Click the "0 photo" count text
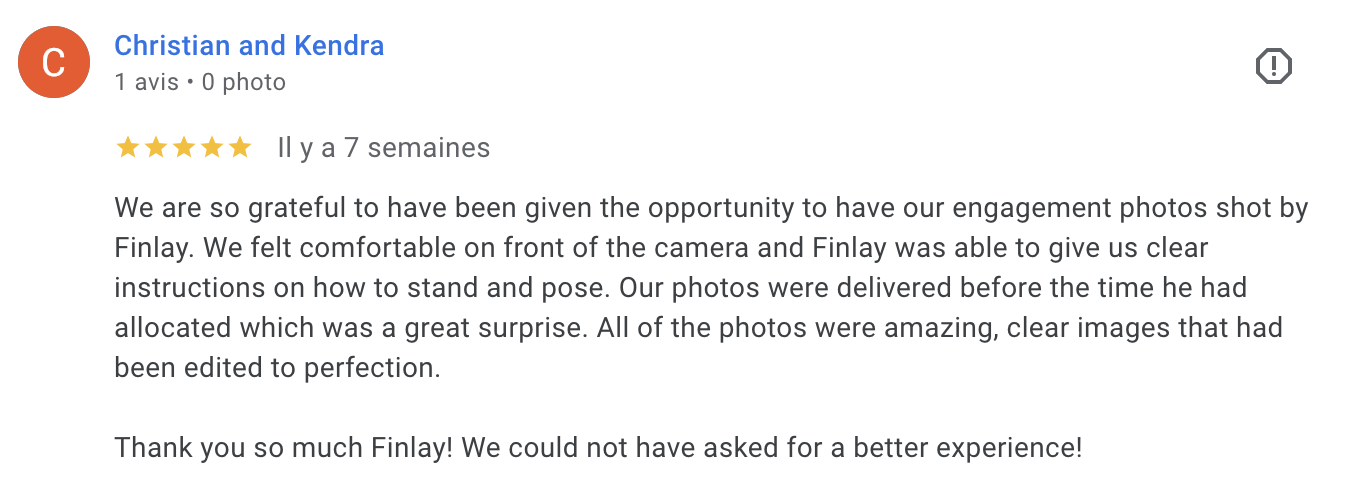Viewport: 1354px width, 494px height. (244, 82)
